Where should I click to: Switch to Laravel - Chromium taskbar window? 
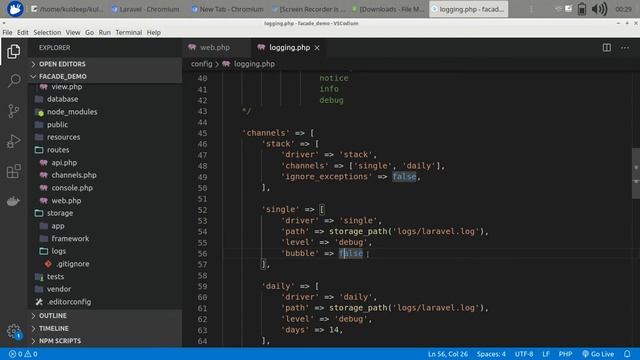click(146, 9)
